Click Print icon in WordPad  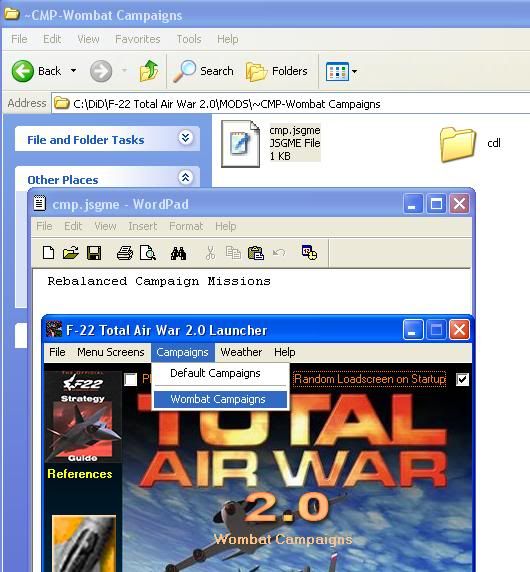(125, 253)
